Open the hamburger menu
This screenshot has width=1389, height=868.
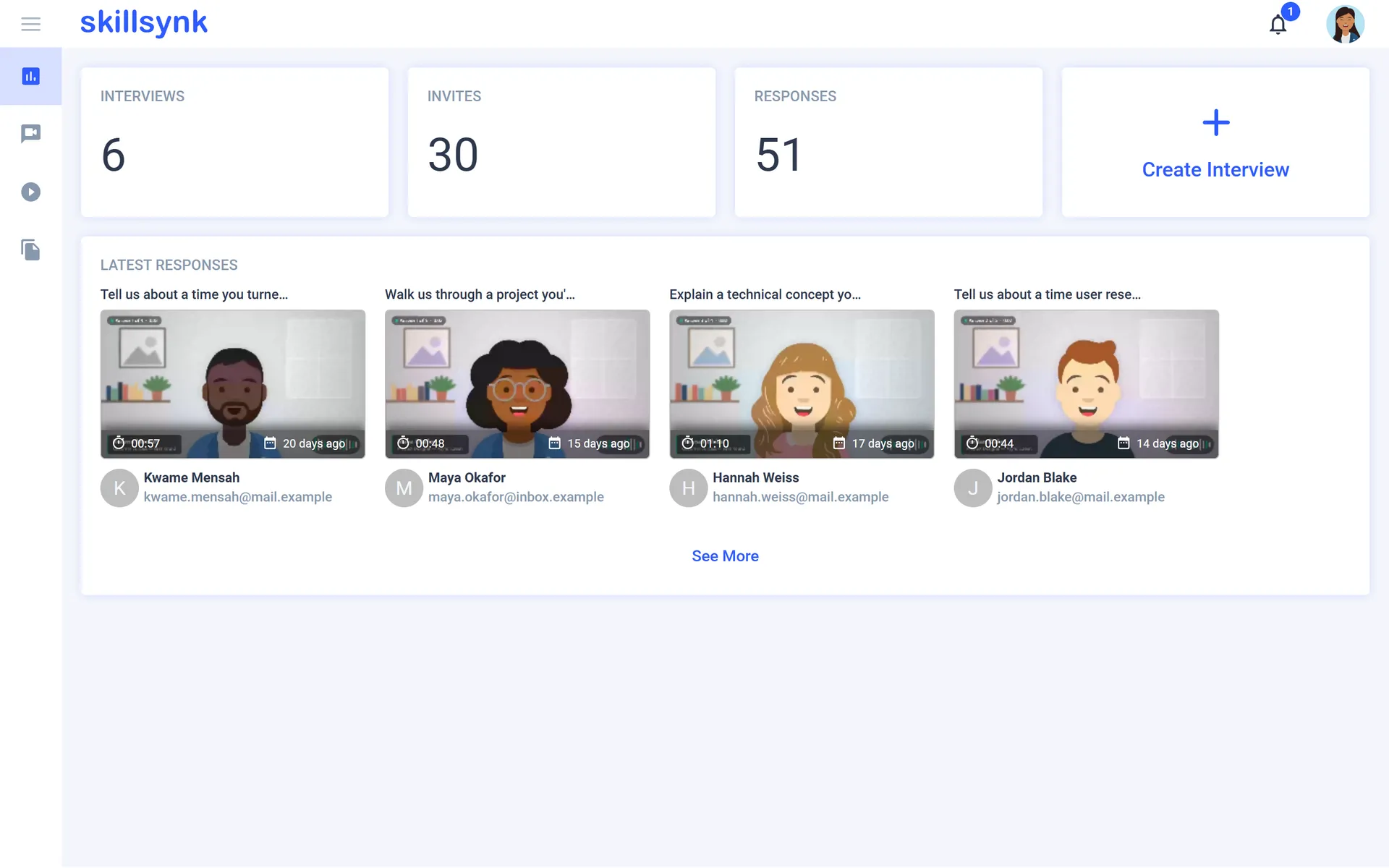30,24
